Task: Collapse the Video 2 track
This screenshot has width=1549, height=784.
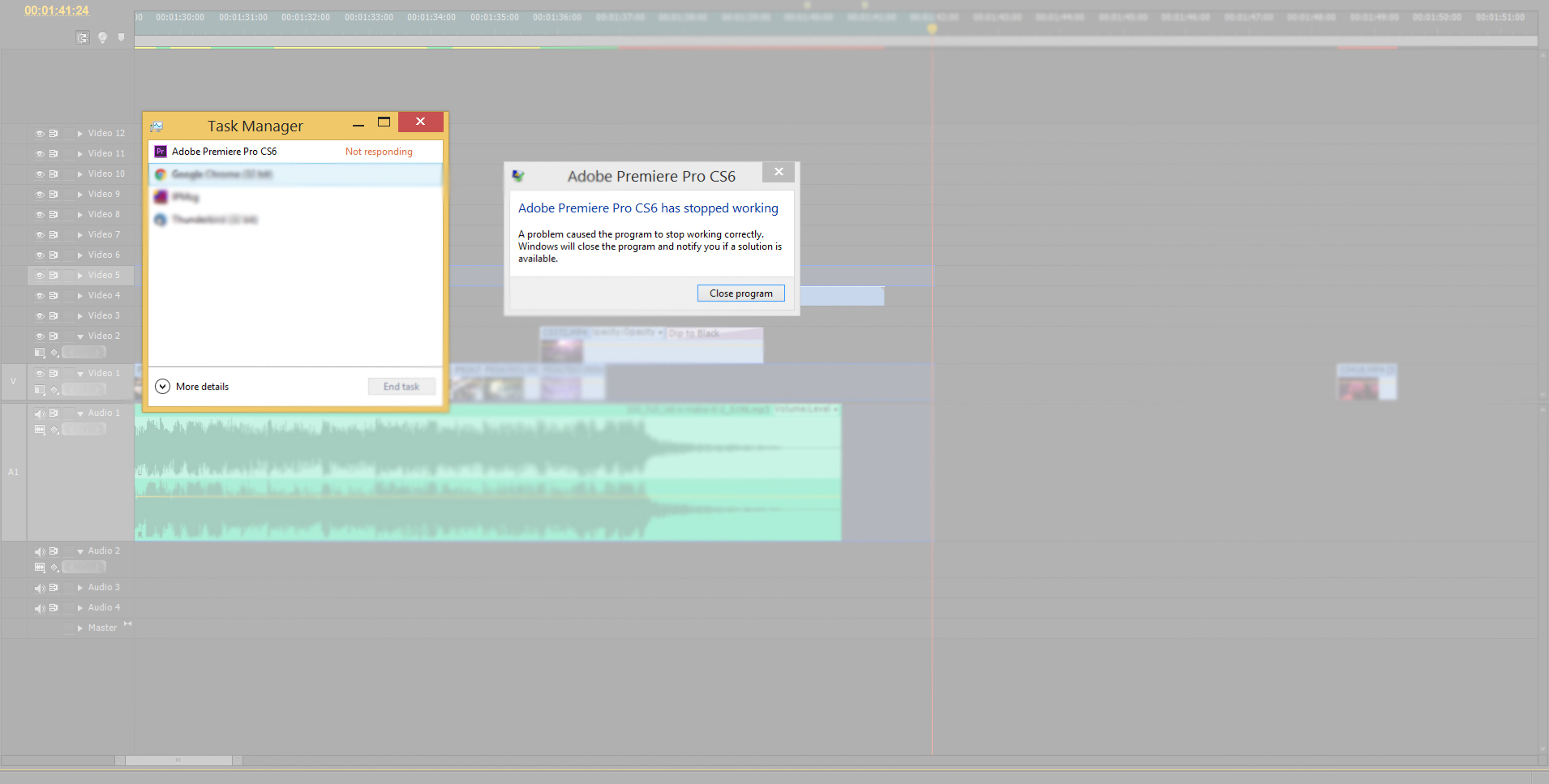Action: (80, 336)
